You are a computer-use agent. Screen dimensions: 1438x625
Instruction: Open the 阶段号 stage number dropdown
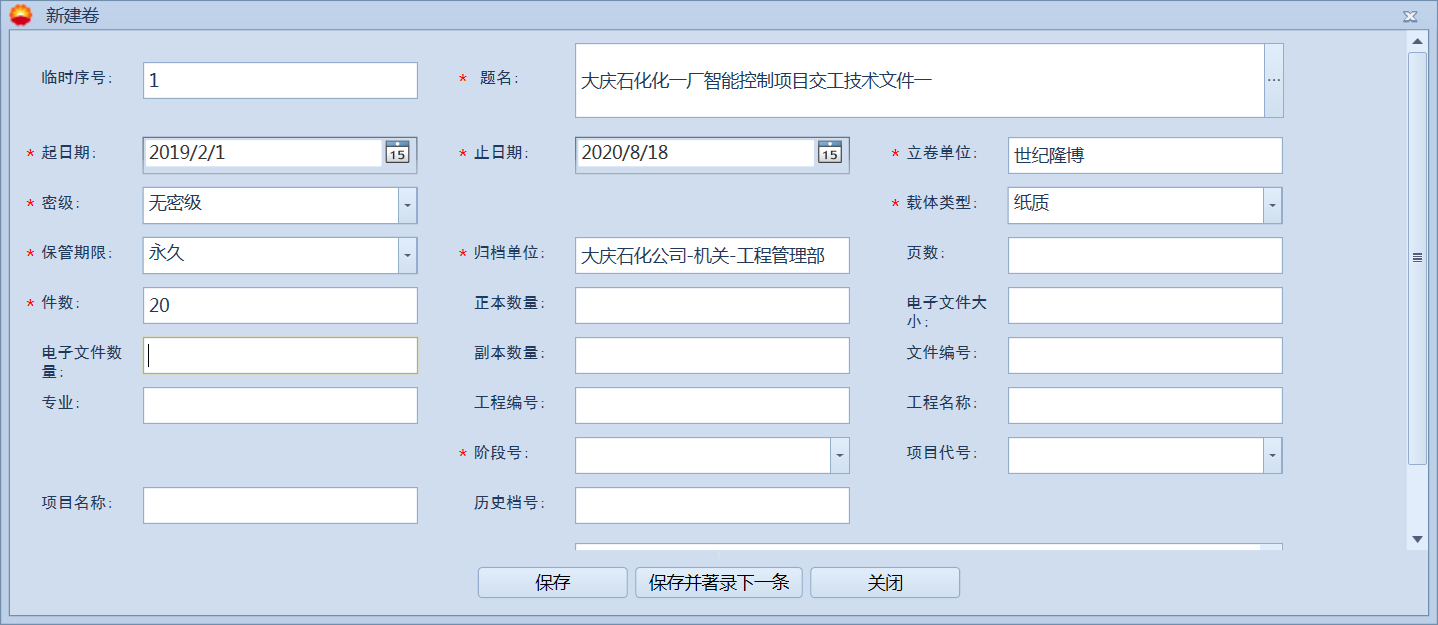[838, 455]
